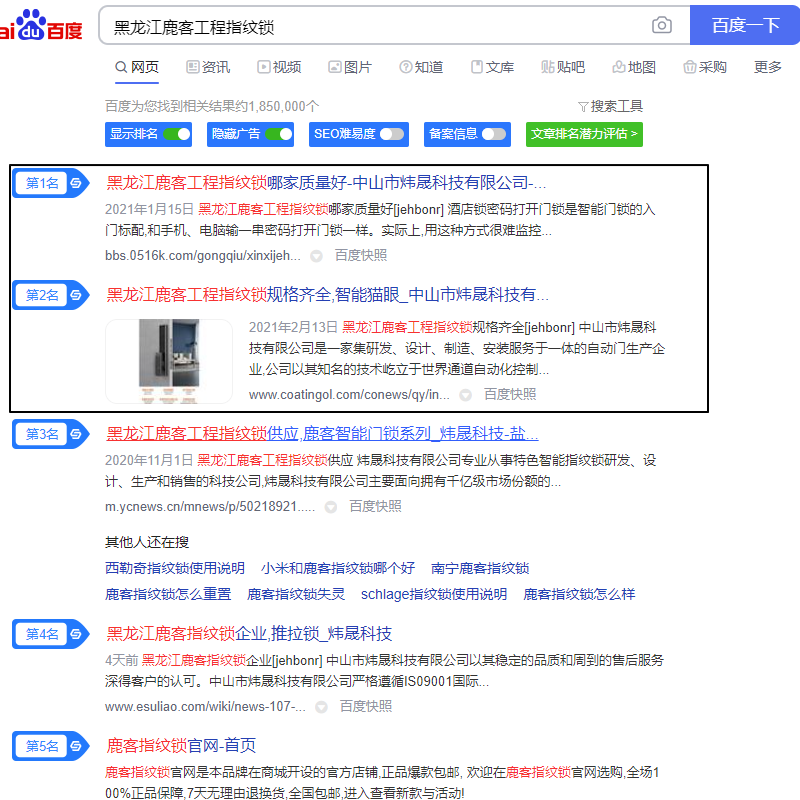Open result 鹿客指纹锁官网-首页
Screen dimensions: 800x800
click(x=181, y=746)
